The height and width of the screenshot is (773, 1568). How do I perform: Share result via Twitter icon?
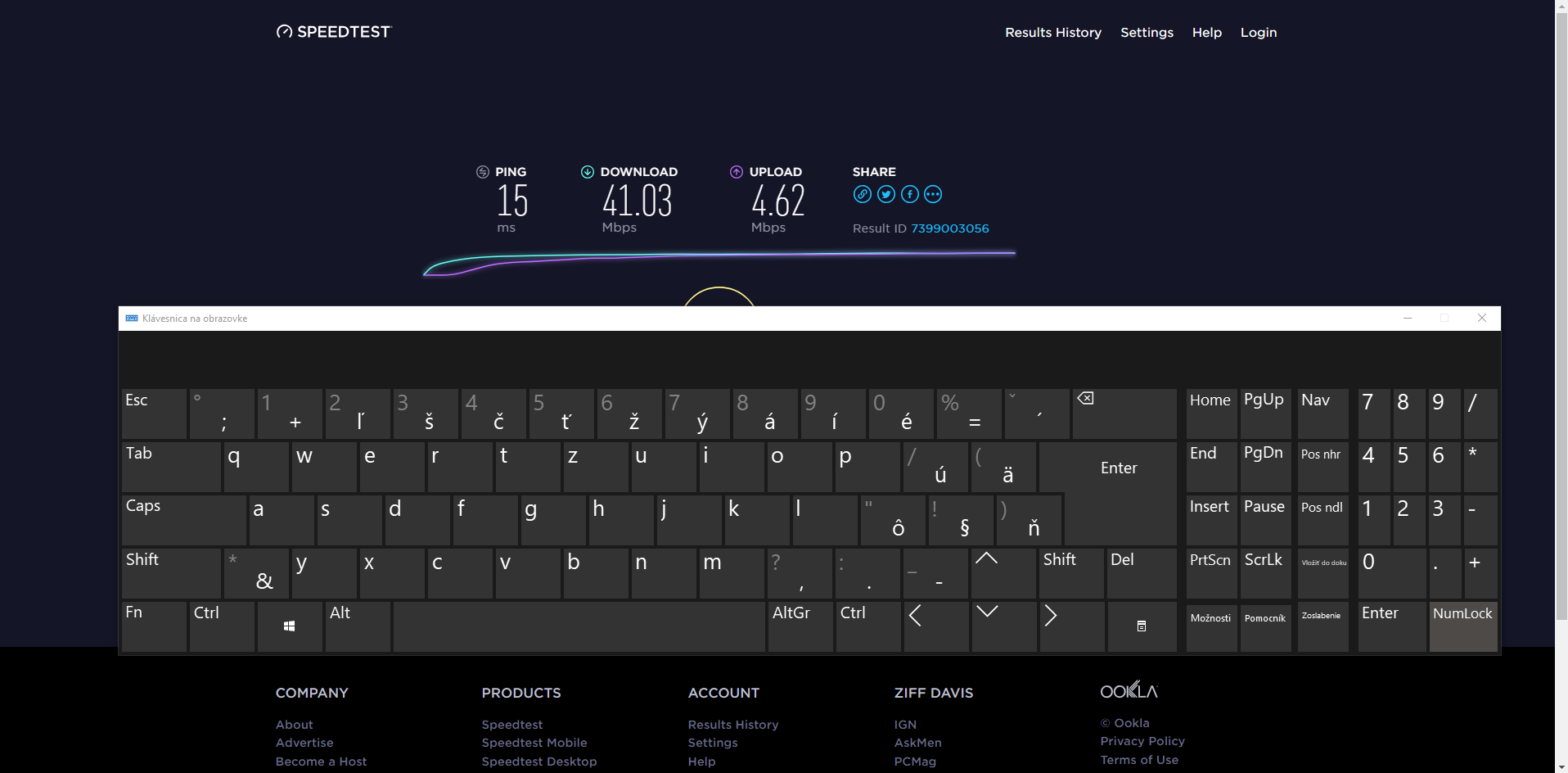(885, 194)
